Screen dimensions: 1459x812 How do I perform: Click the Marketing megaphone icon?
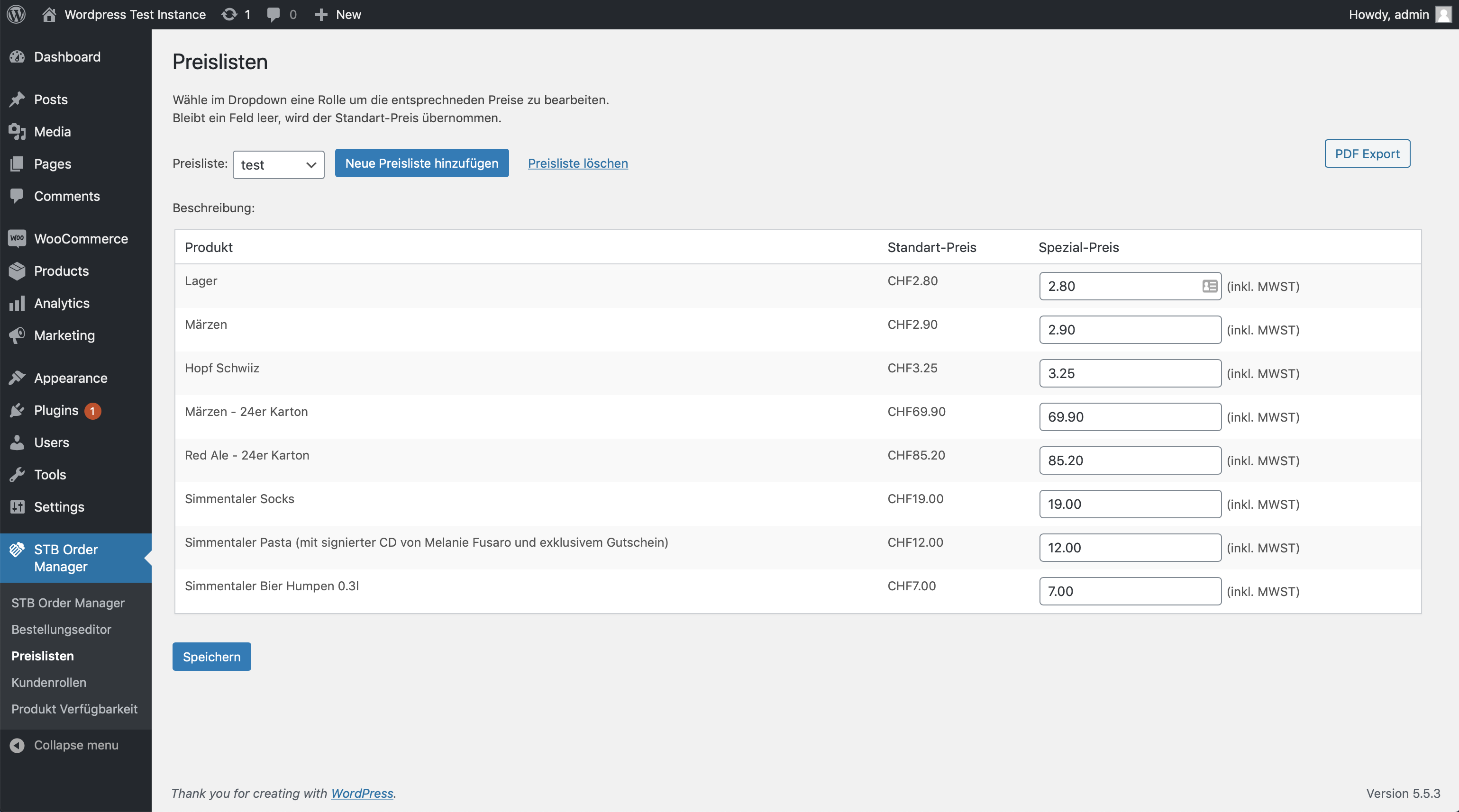(17, 335)
